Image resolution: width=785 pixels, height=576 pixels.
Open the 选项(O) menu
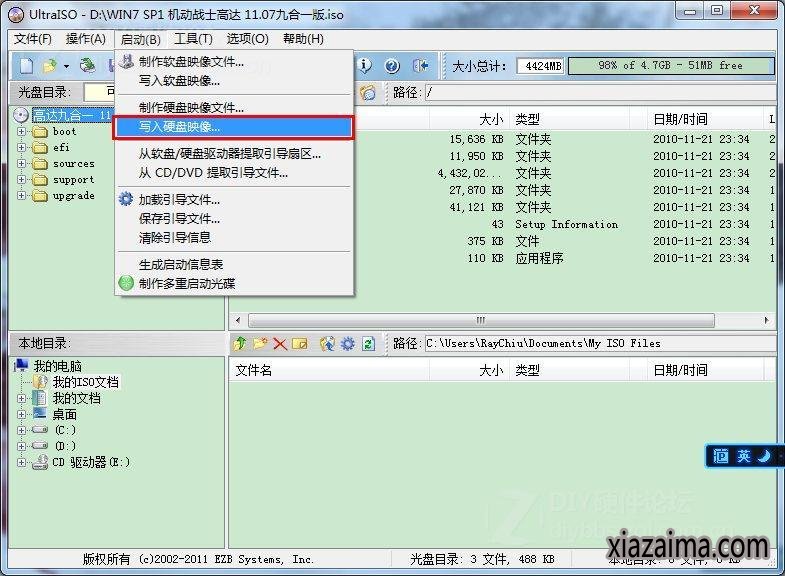247,39
